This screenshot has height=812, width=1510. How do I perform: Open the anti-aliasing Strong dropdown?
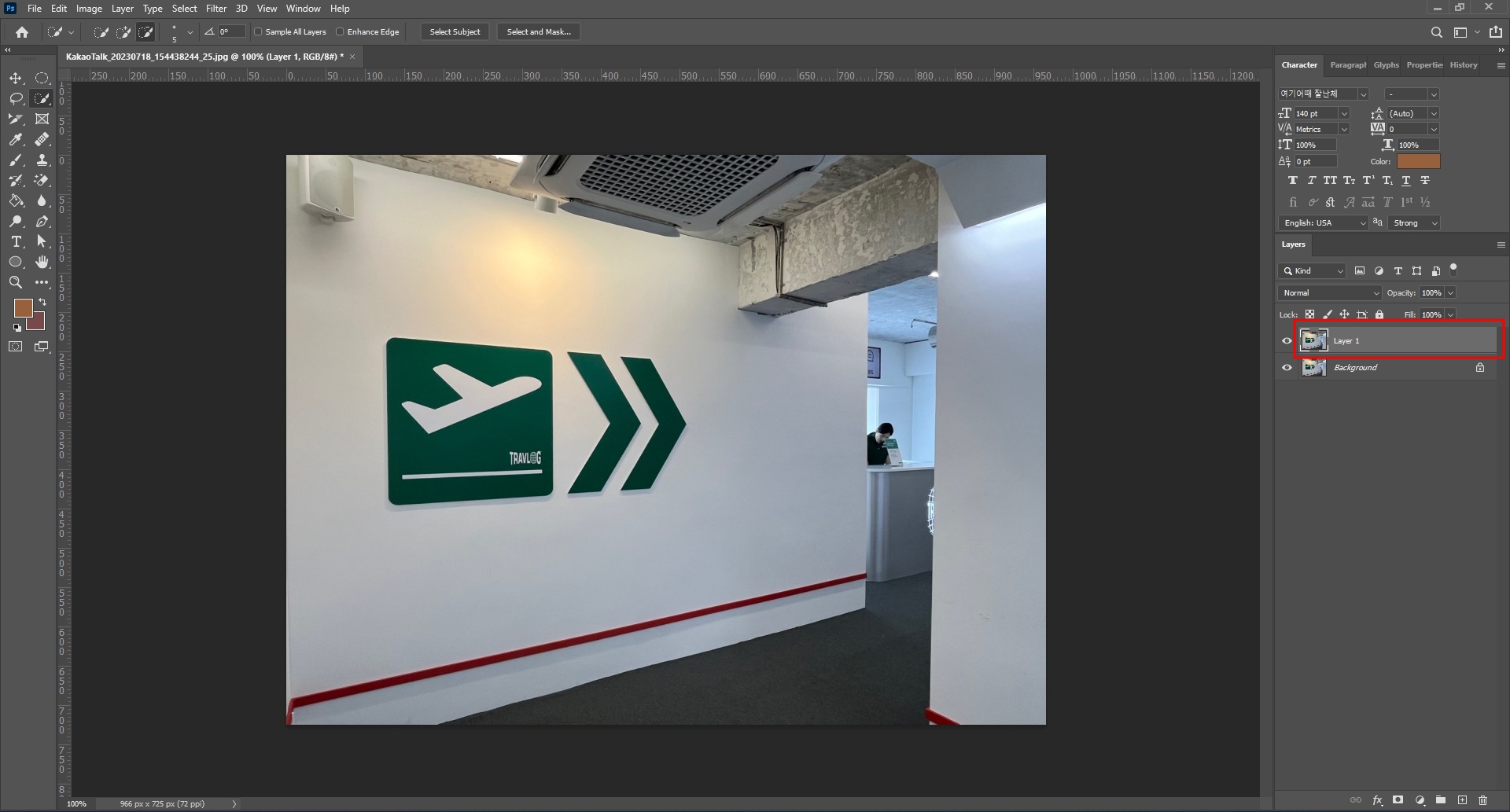[x=1414, y=223]
